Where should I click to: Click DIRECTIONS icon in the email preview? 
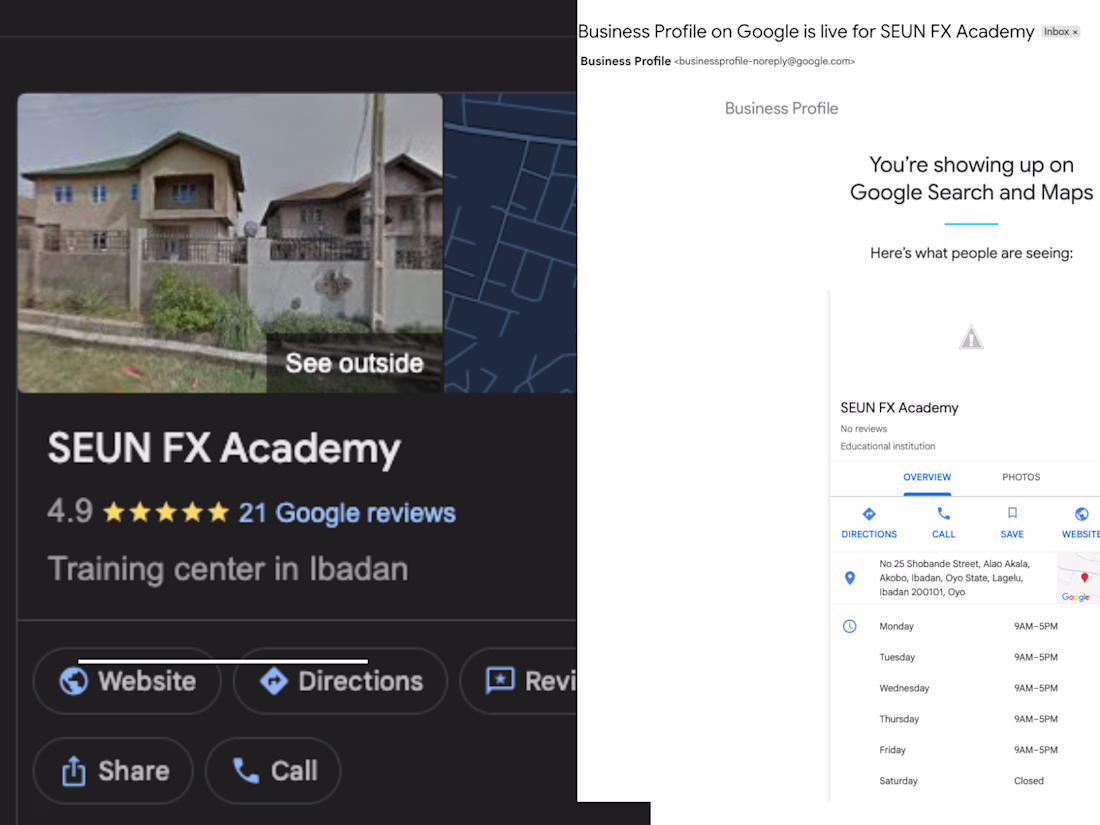[x=868, y=514]
